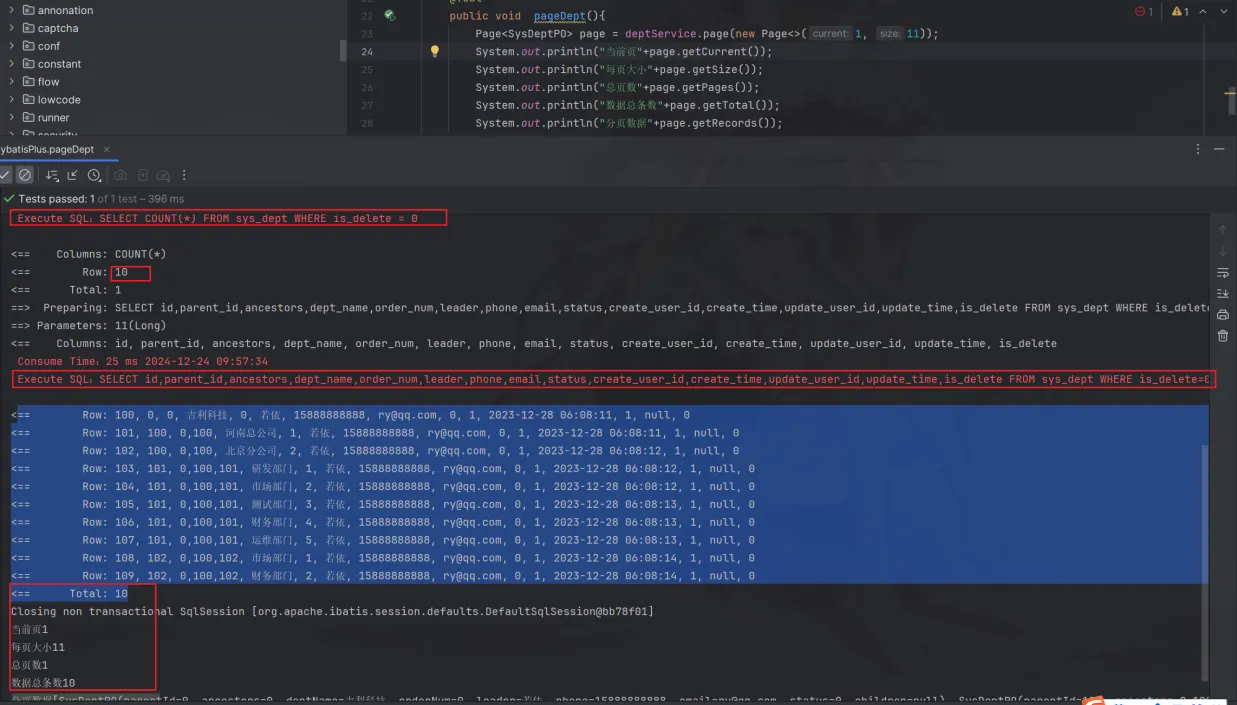Click row 109 console output line
This screenshot has height=705, width=1237.
point(383,576)
